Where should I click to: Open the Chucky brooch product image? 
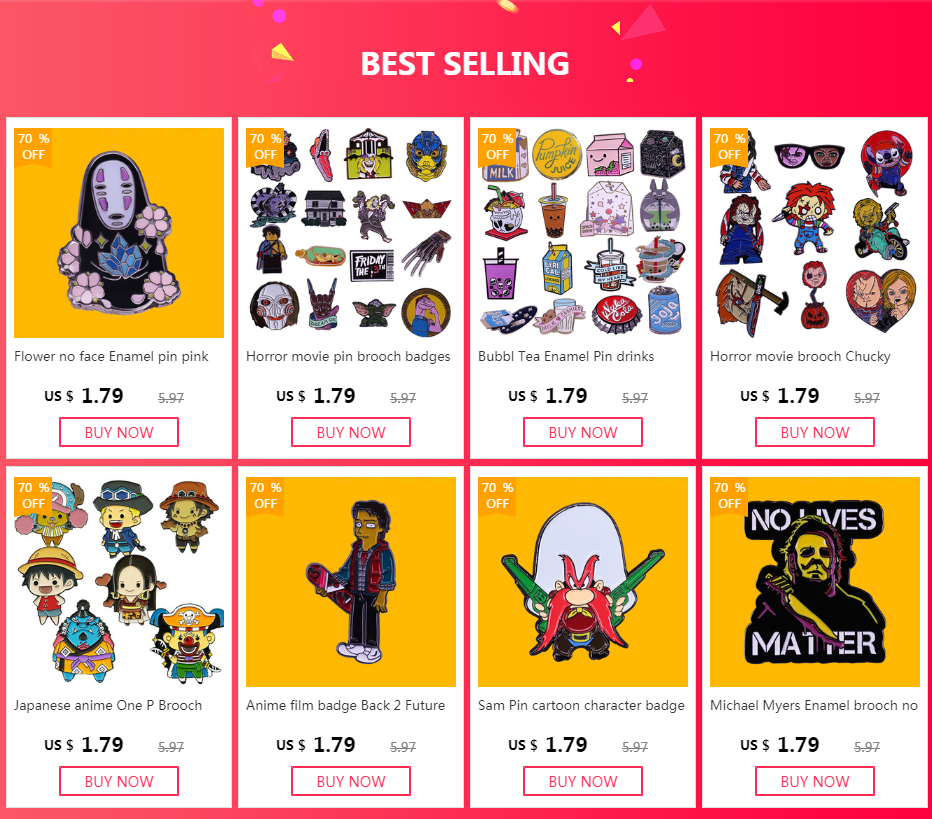click(x=815, y=232)
